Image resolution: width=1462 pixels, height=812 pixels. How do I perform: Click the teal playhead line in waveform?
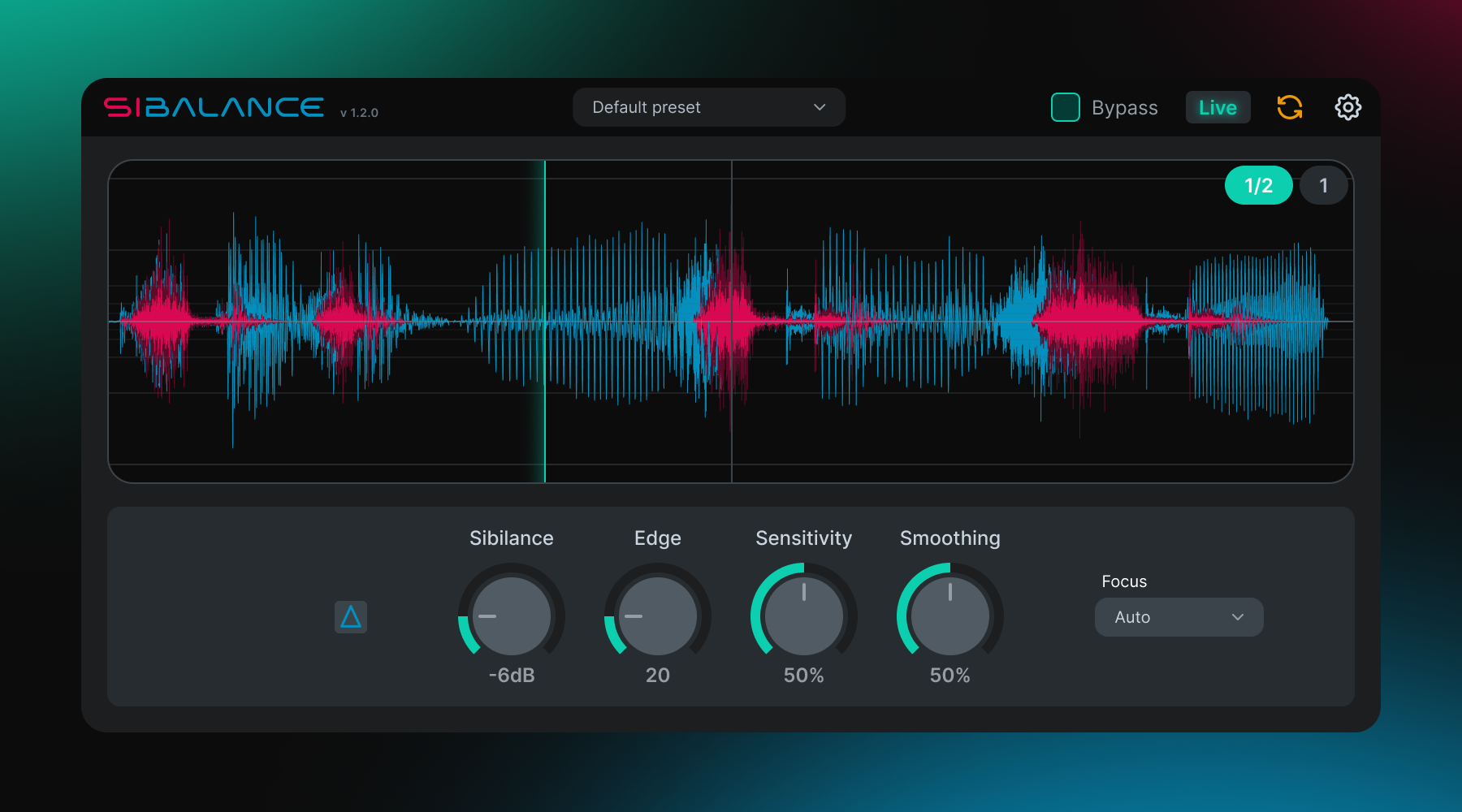point(544,322)
